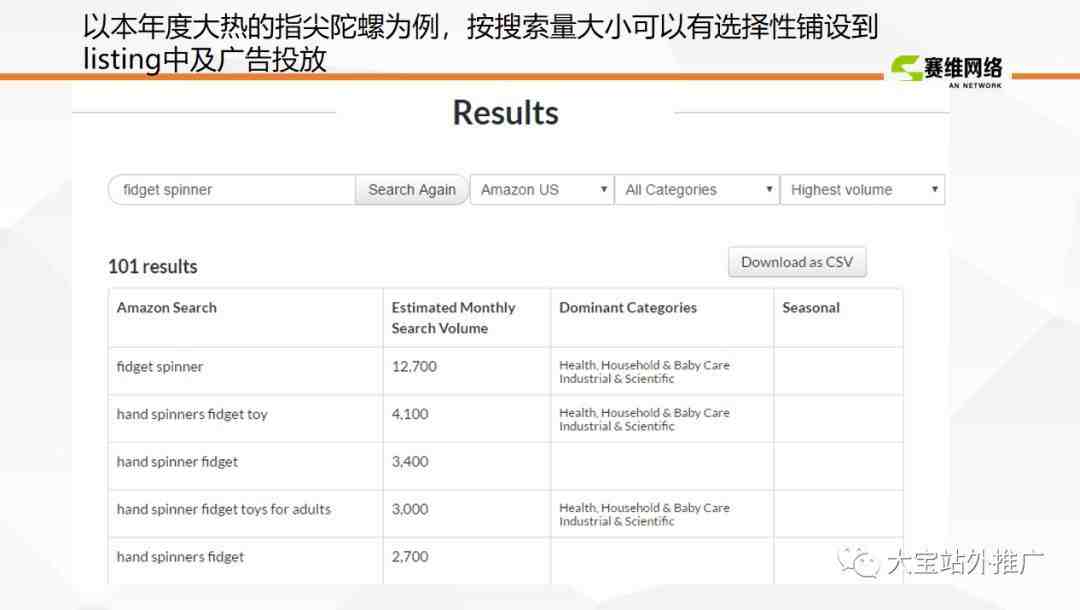The width and height of the screenshot is (1080, 610).
Task: Click the Amazon Search column header
Action: click(x=167, y=308)
